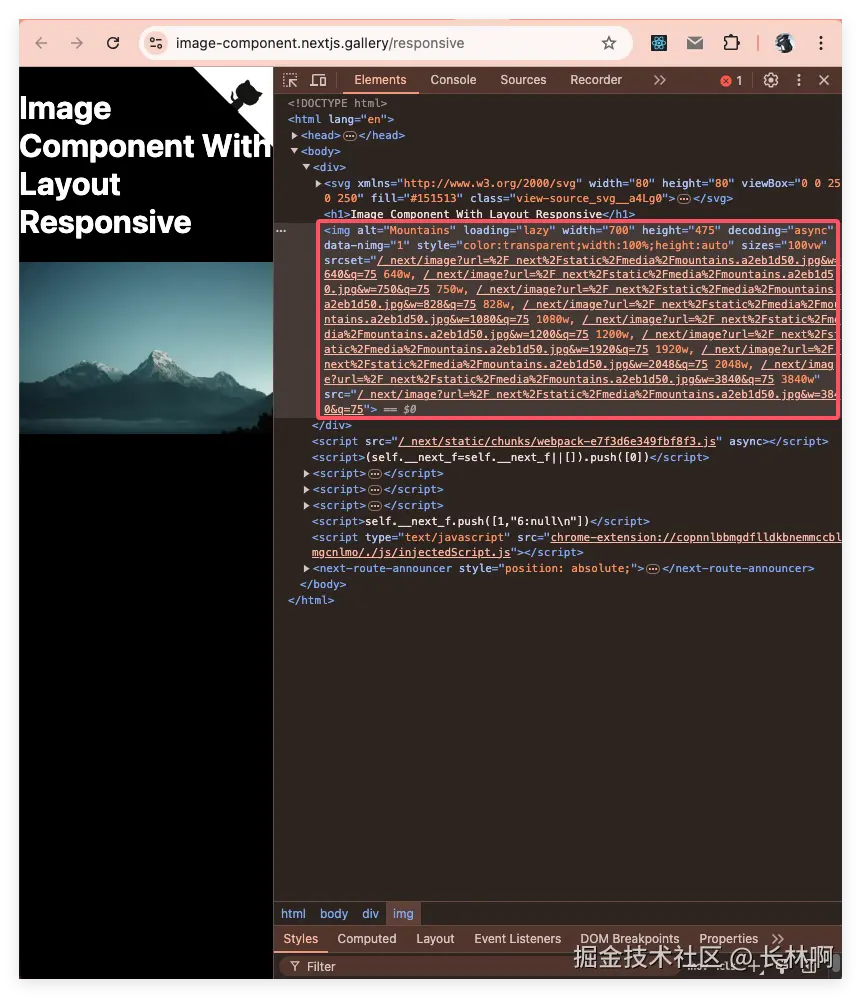Select the h1 Image Component element row
This screenshot has width=861, height=998.
coord(479,214)
